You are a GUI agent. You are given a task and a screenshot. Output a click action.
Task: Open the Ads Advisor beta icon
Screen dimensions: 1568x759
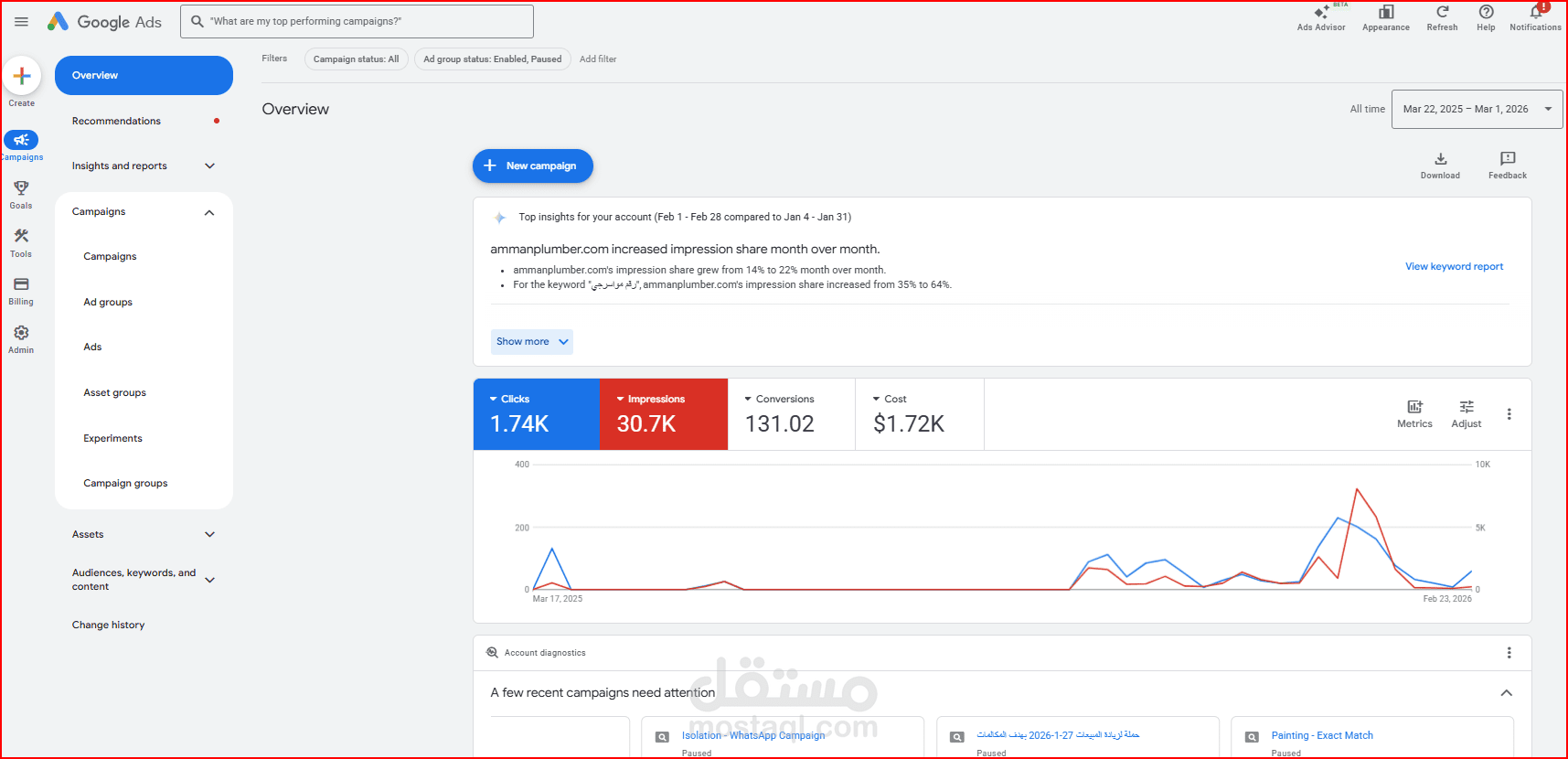tap(1321, 13)
